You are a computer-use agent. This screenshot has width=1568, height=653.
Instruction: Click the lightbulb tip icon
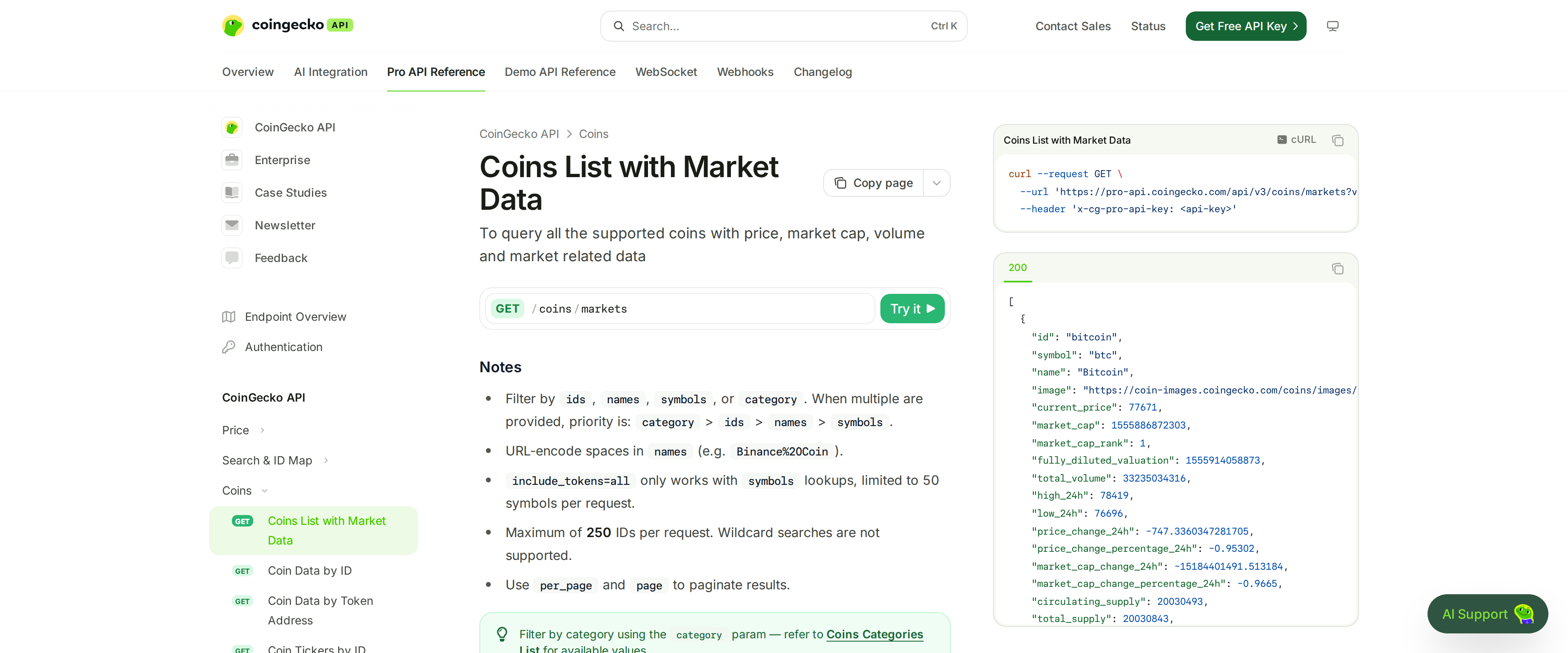[502, 634]
